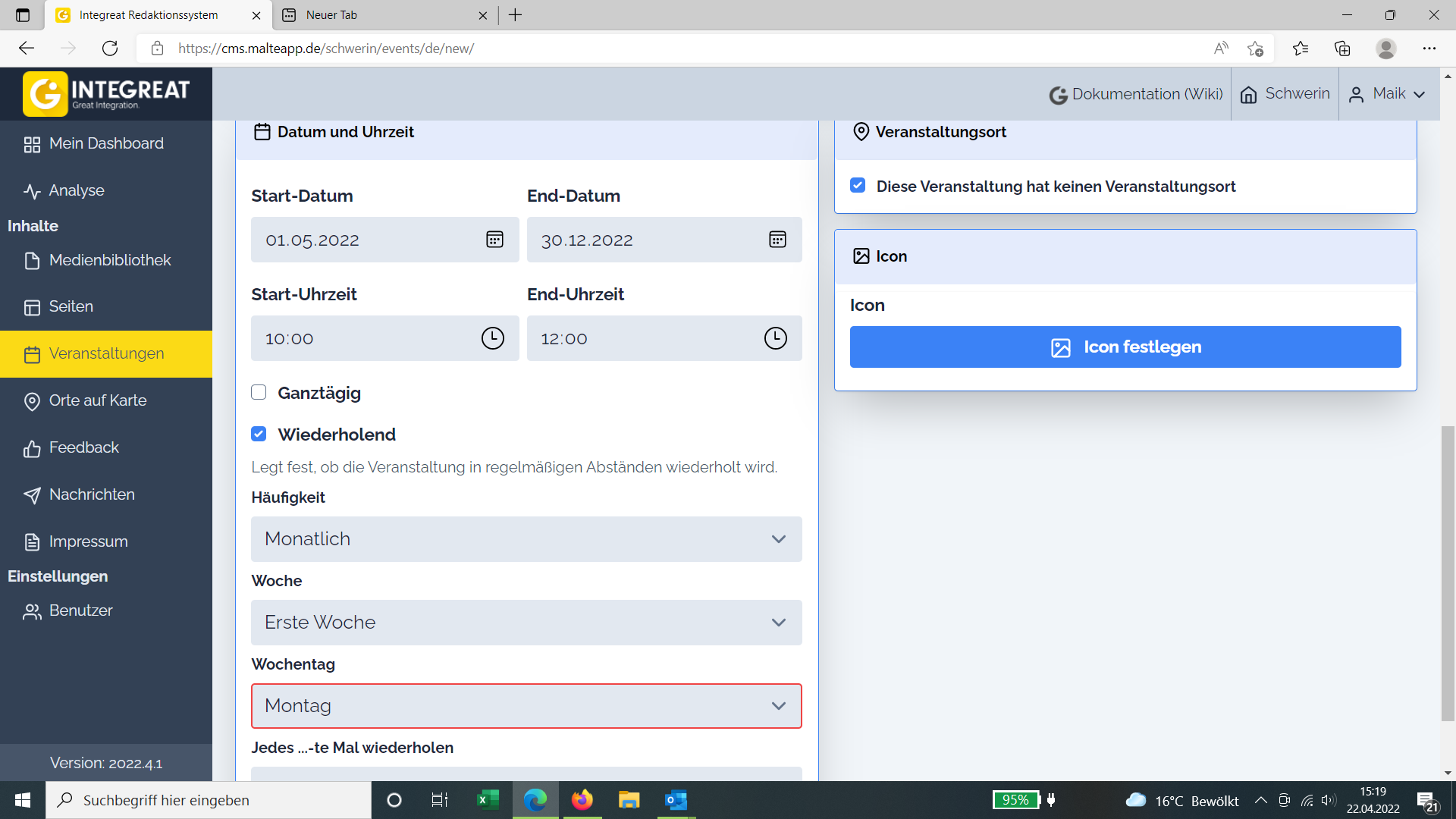Open the Medienbibliothek section
The width and height of the screenshot is (1456, 819).
tap(109, 260)
